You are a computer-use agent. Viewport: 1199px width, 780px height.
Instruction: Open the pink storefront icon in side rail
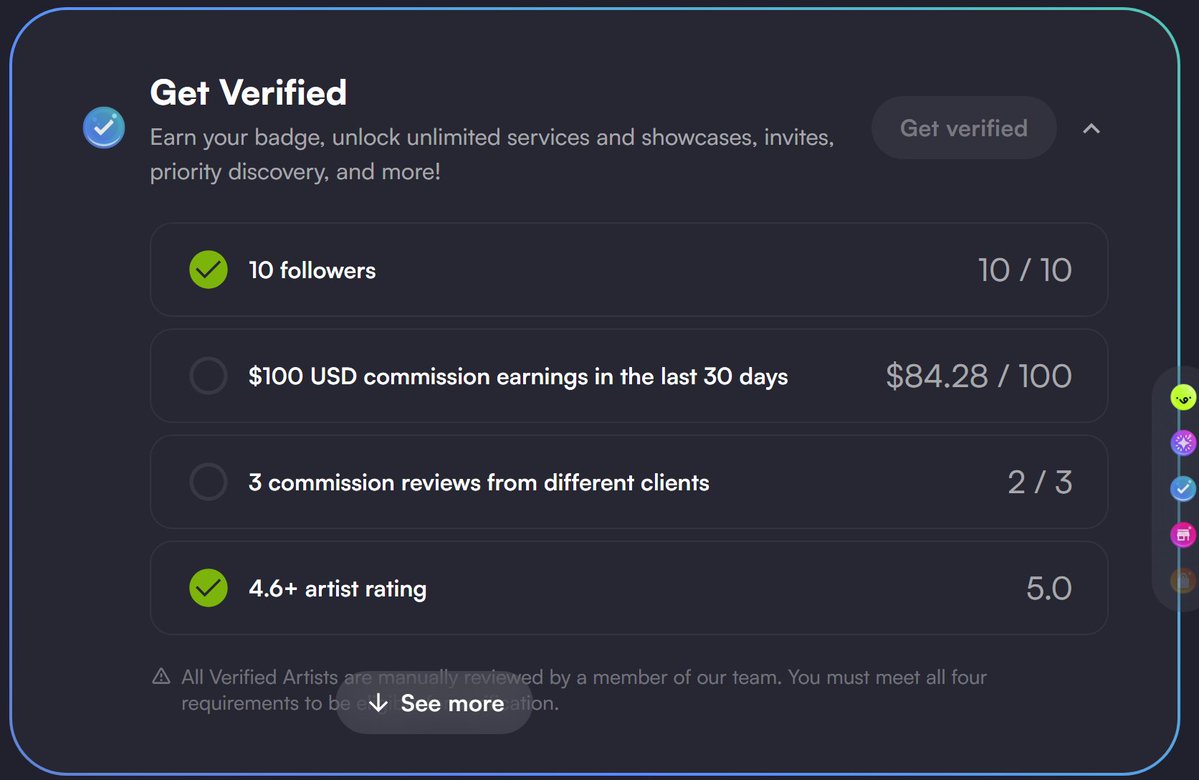pyautogui.click(x=1183, y=535)
